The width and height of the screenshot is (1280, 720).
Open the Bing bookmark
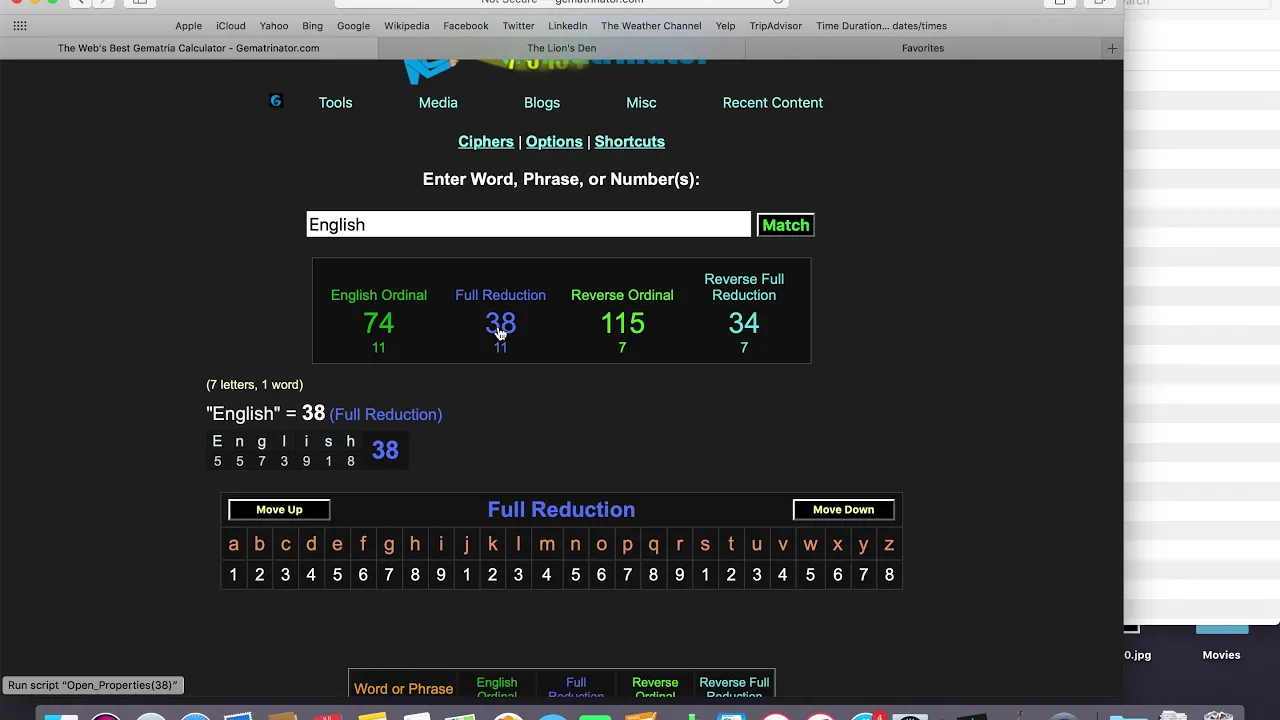312,26
